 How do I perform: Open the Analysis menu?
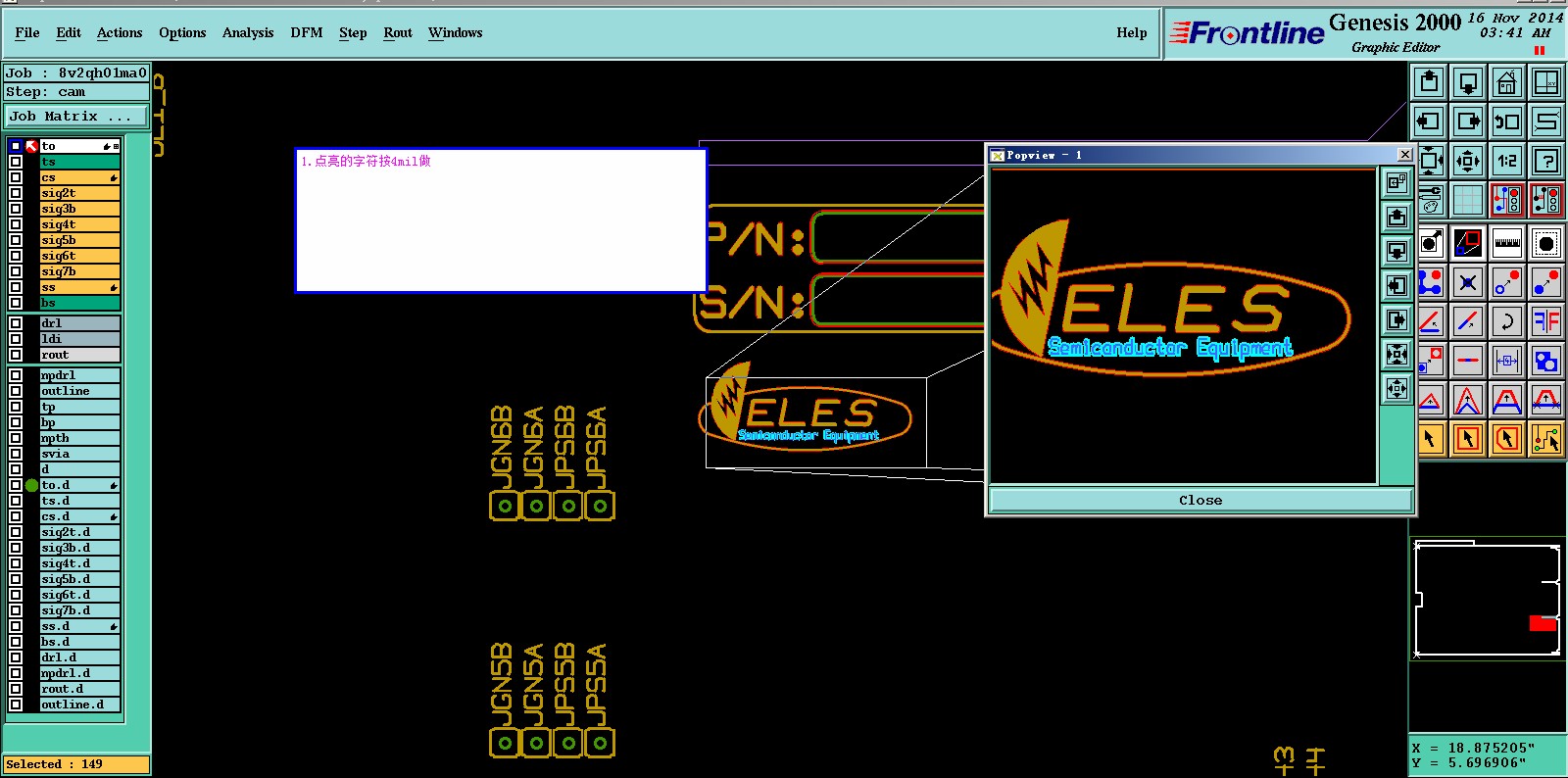pyautogui.click(x=248, y=32)
